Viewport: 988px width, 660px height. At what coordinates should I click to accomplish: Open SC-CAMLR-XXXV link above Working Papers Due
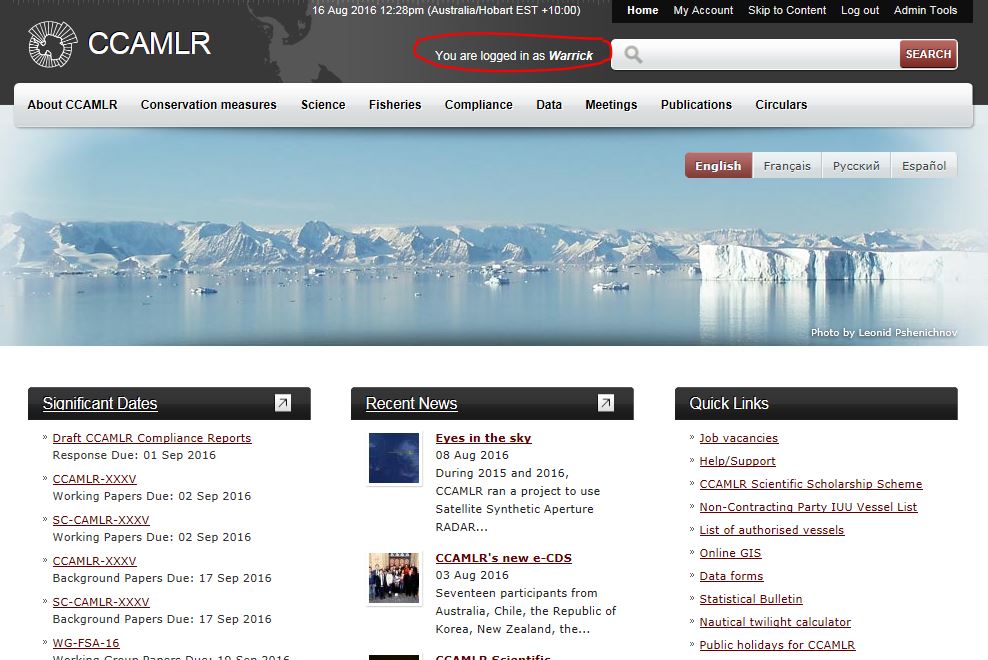(101, 519)
